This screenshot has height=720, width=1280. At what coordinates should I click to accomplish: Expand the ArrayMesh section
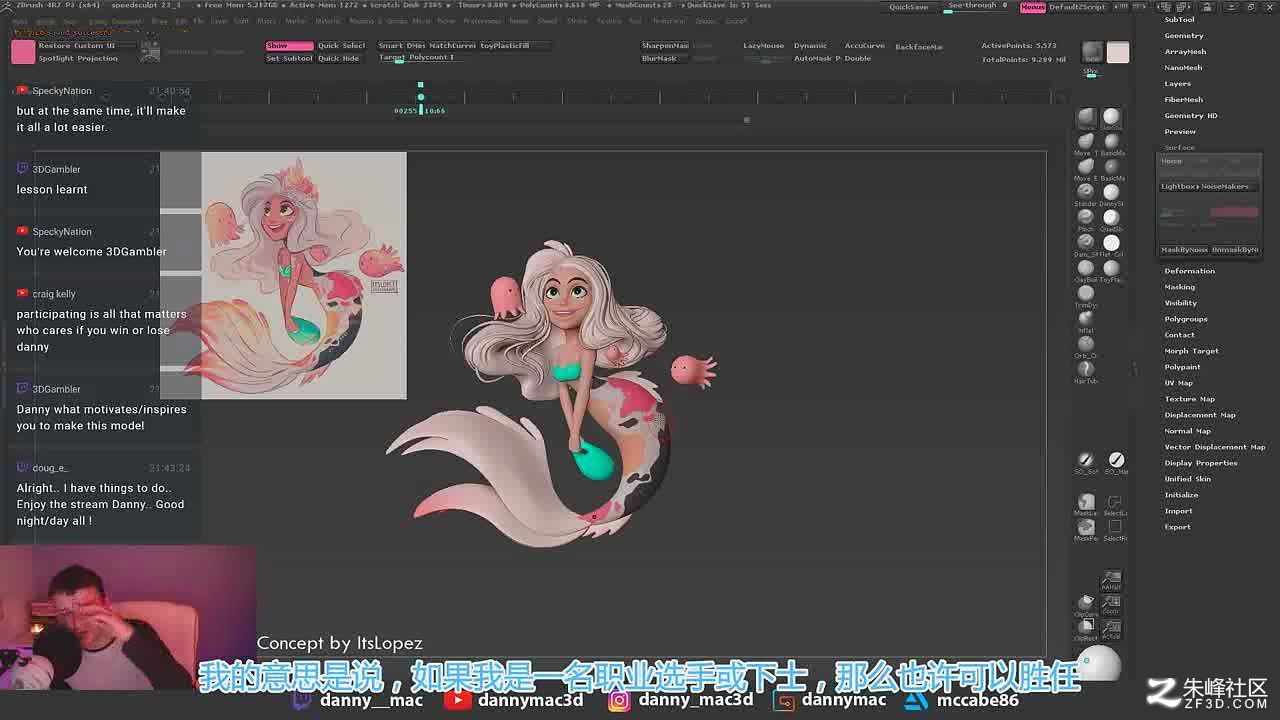coord(1185,52)
